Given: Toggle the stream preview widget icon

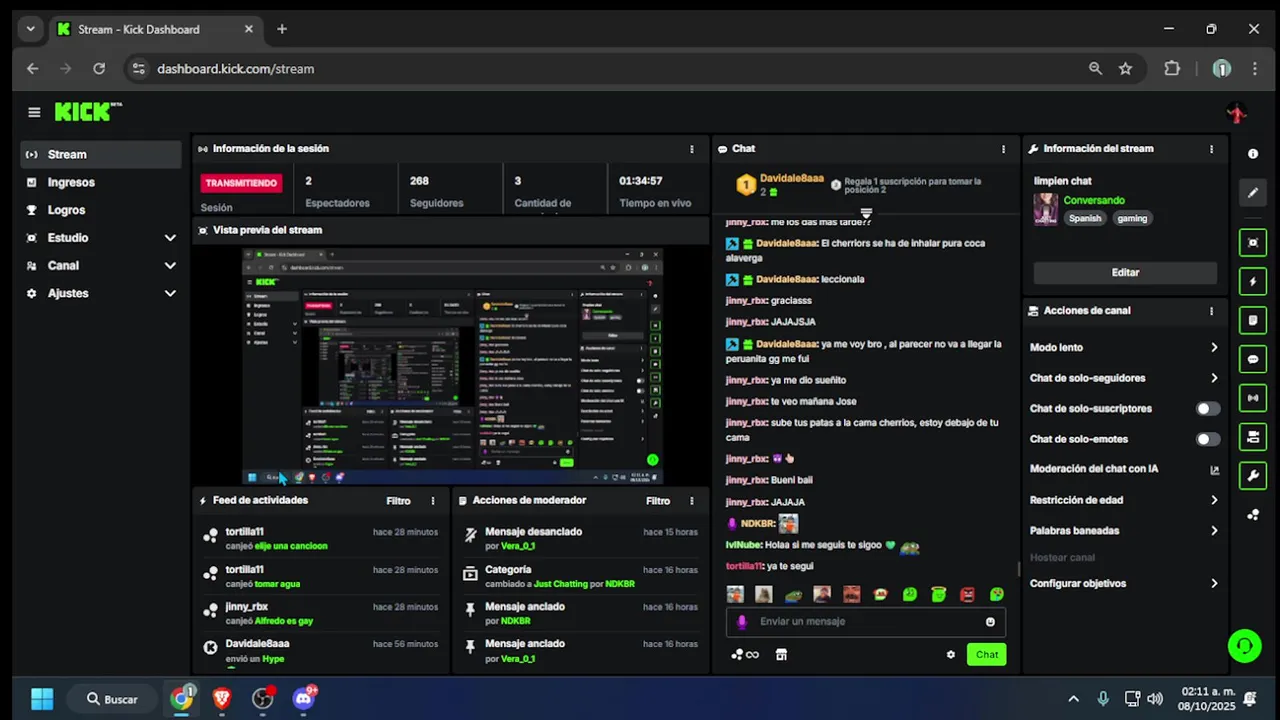Looking at the screenshot, I should pyautogui.click(x=1253, y=243).
